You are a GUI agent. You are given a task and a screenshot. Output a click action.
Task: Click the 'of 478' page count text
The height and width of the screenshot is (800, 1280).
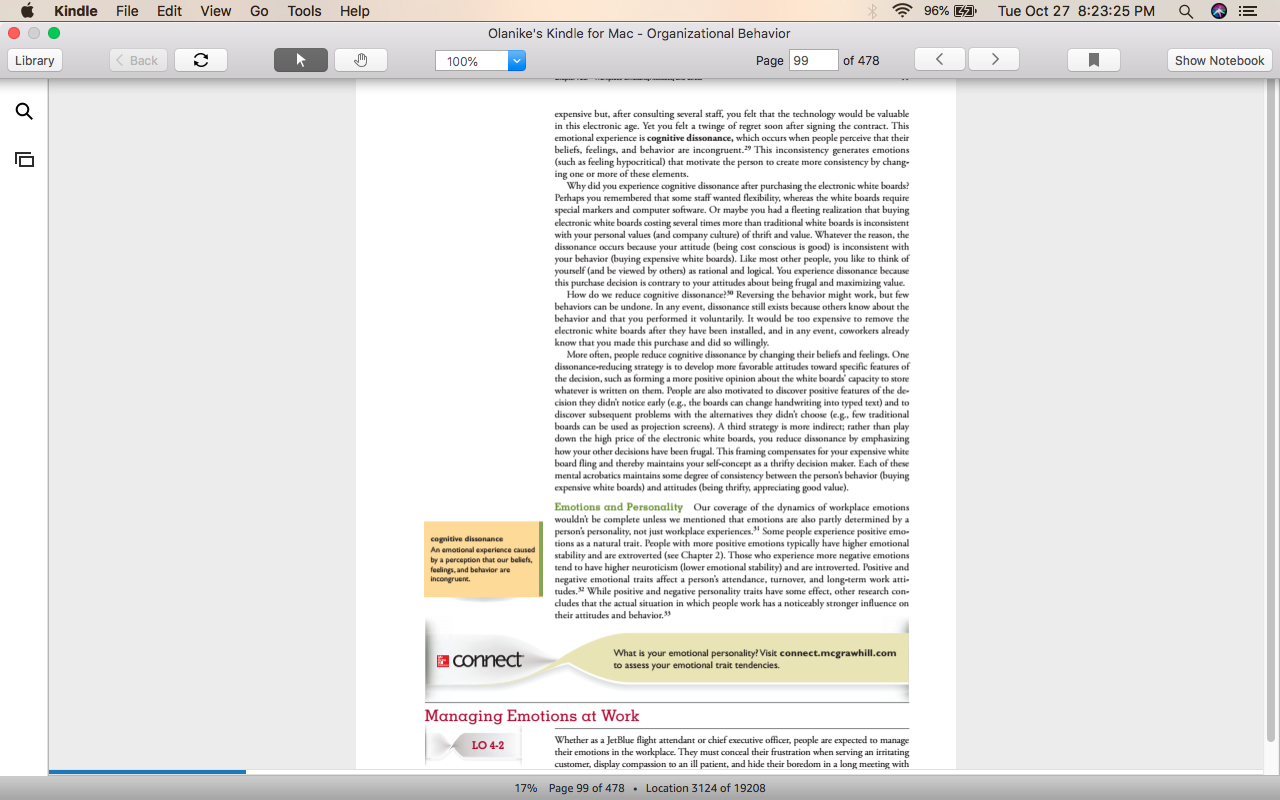click(861, 60)
